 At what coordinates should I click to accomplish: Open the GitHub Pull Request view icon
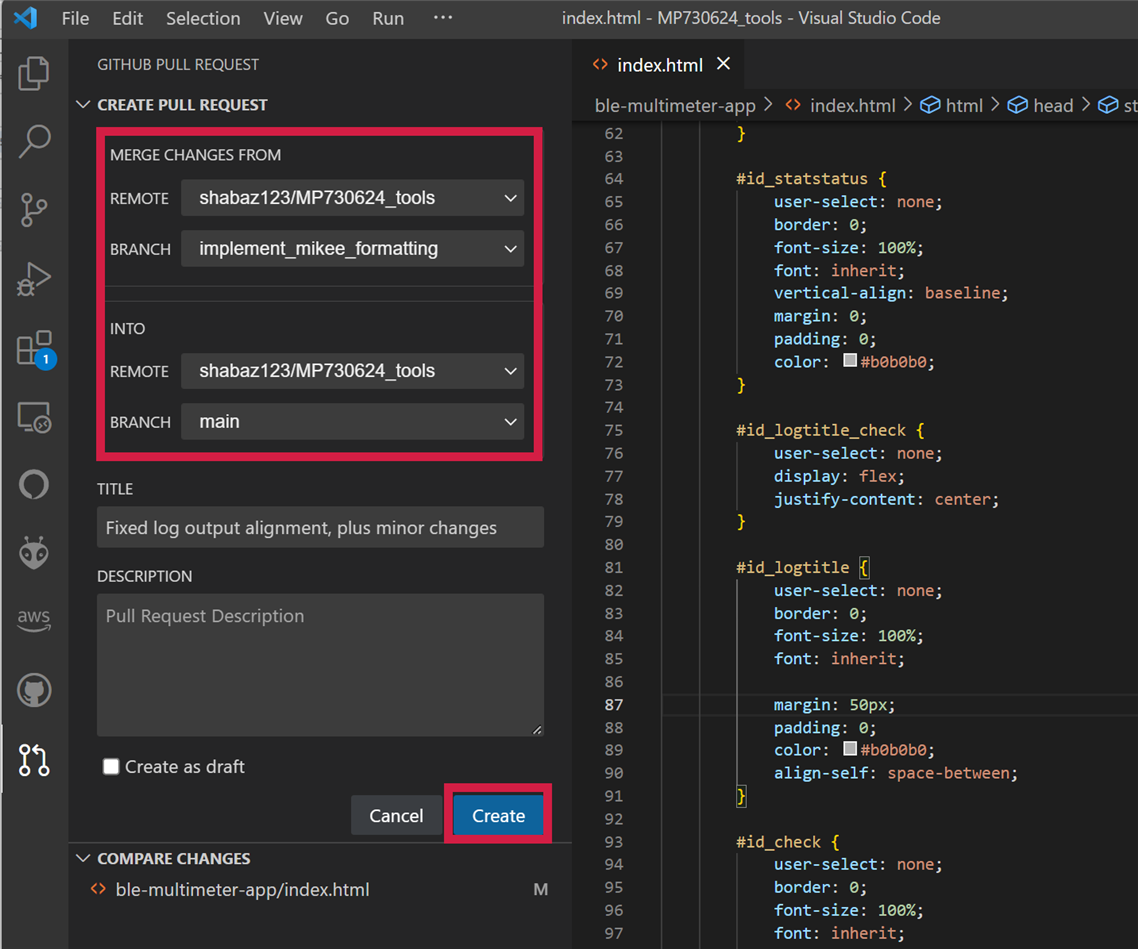click(x=33, y=760)
